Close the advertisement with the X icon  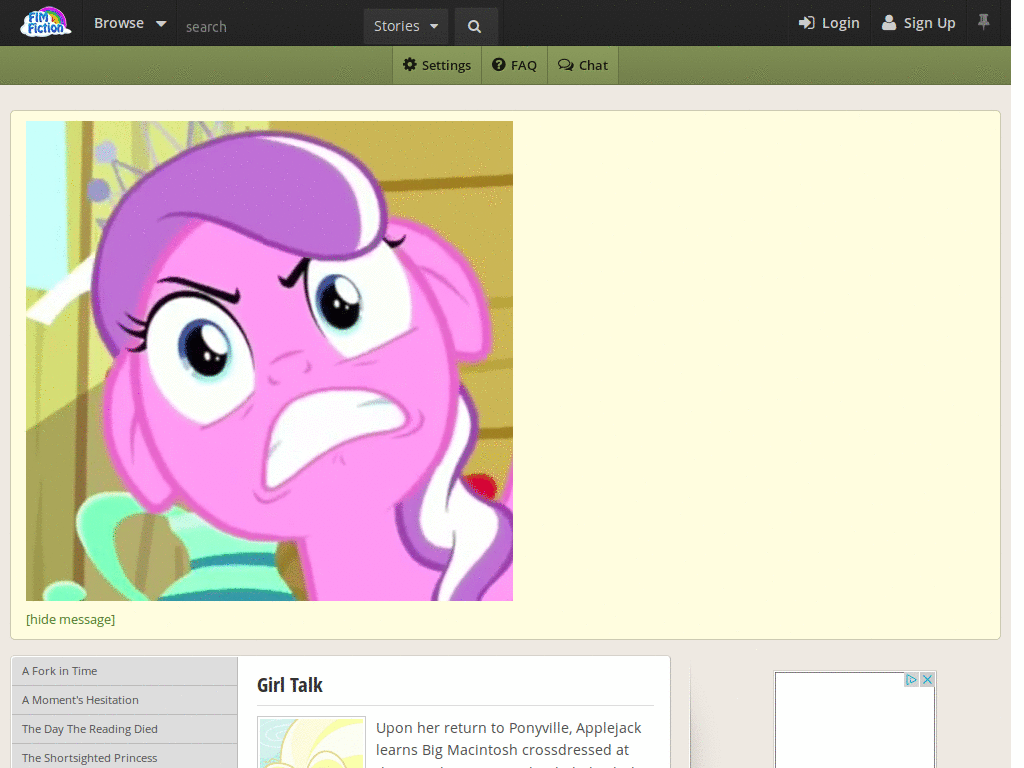point(927,680)
